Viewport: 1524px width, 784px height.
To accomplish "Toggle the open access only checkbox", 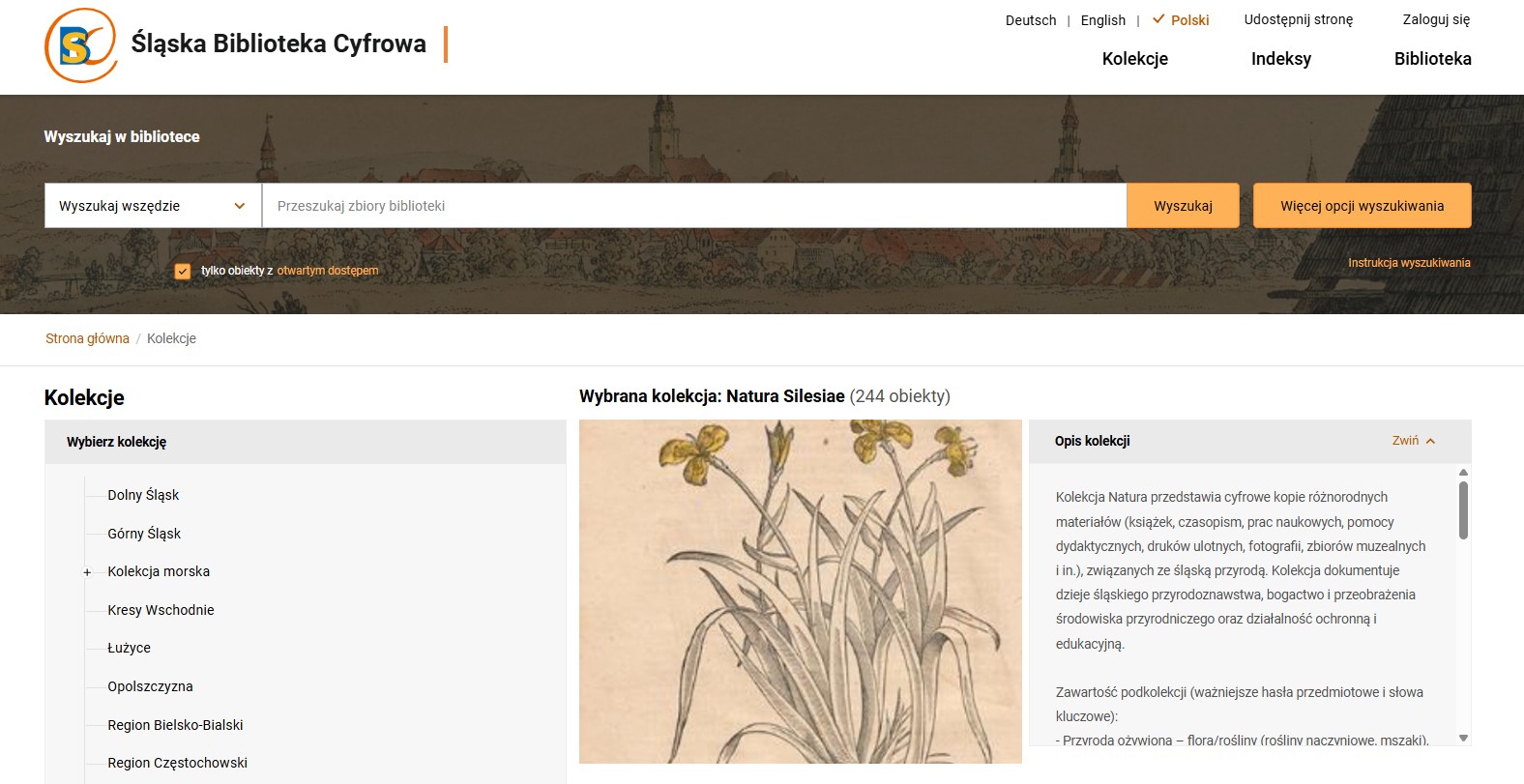I will point(183,271).
